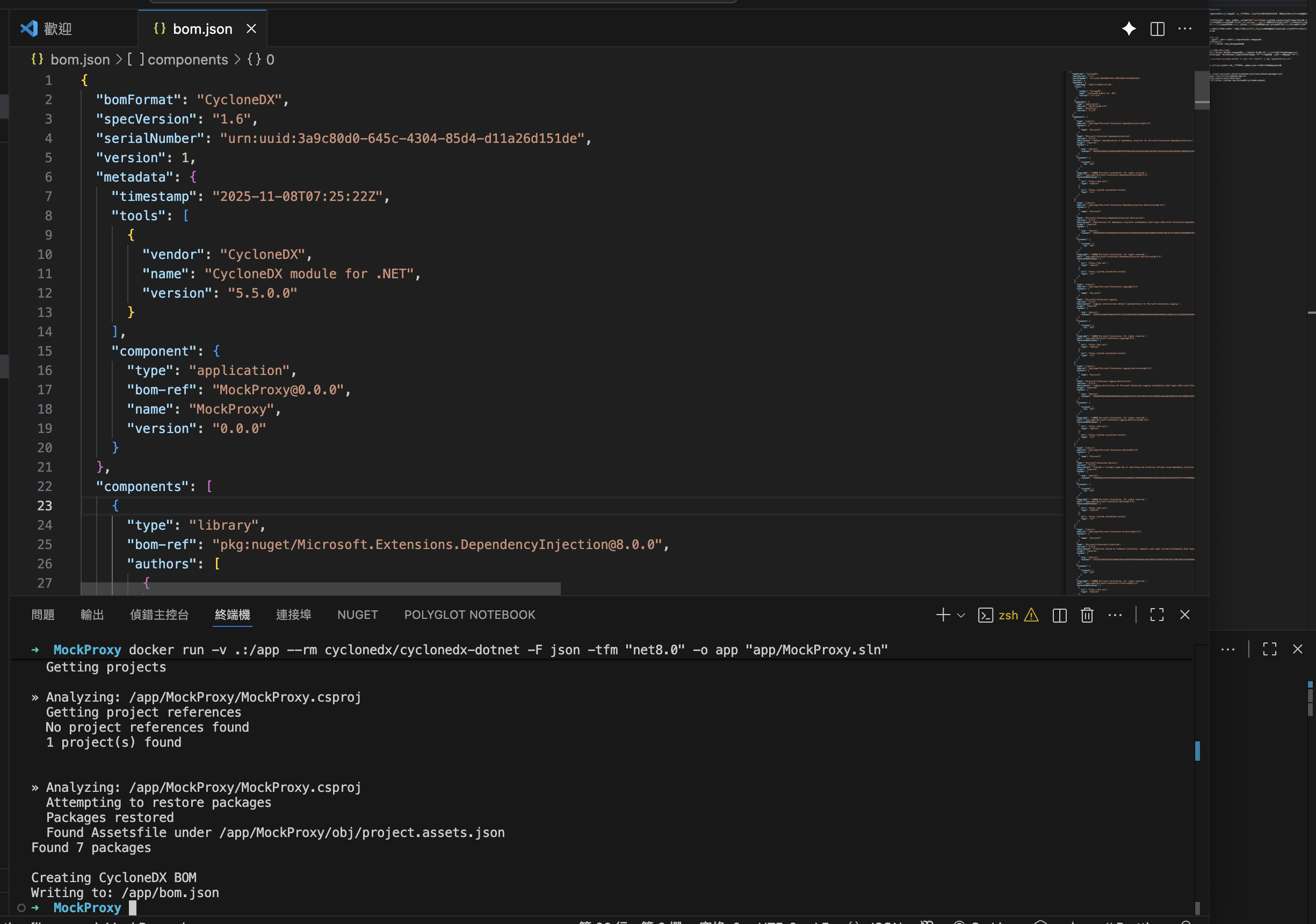Split the bom.json editor with the split icon

pyautogui.click(x=1157, y=28)
